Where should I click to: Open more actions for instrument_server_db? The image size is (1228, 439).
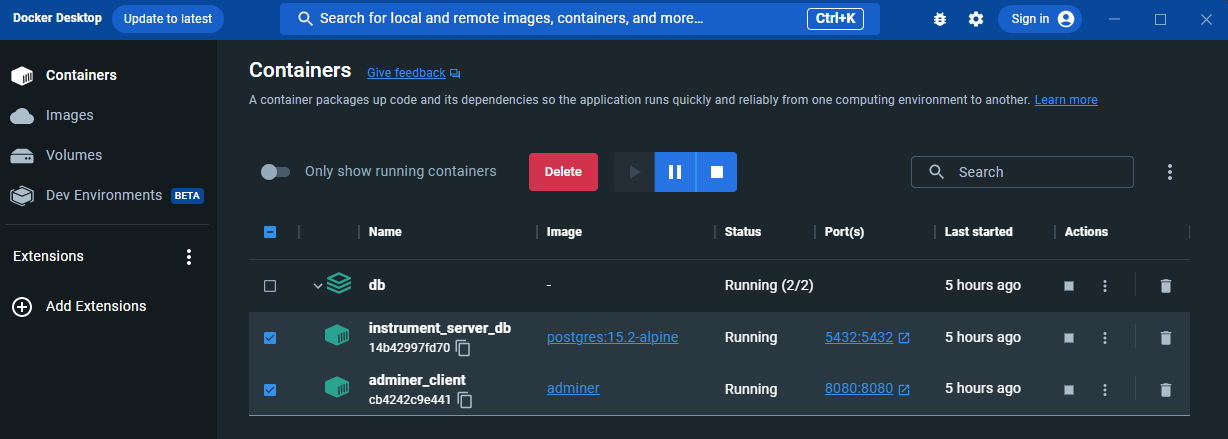(x=1105, y=338)
